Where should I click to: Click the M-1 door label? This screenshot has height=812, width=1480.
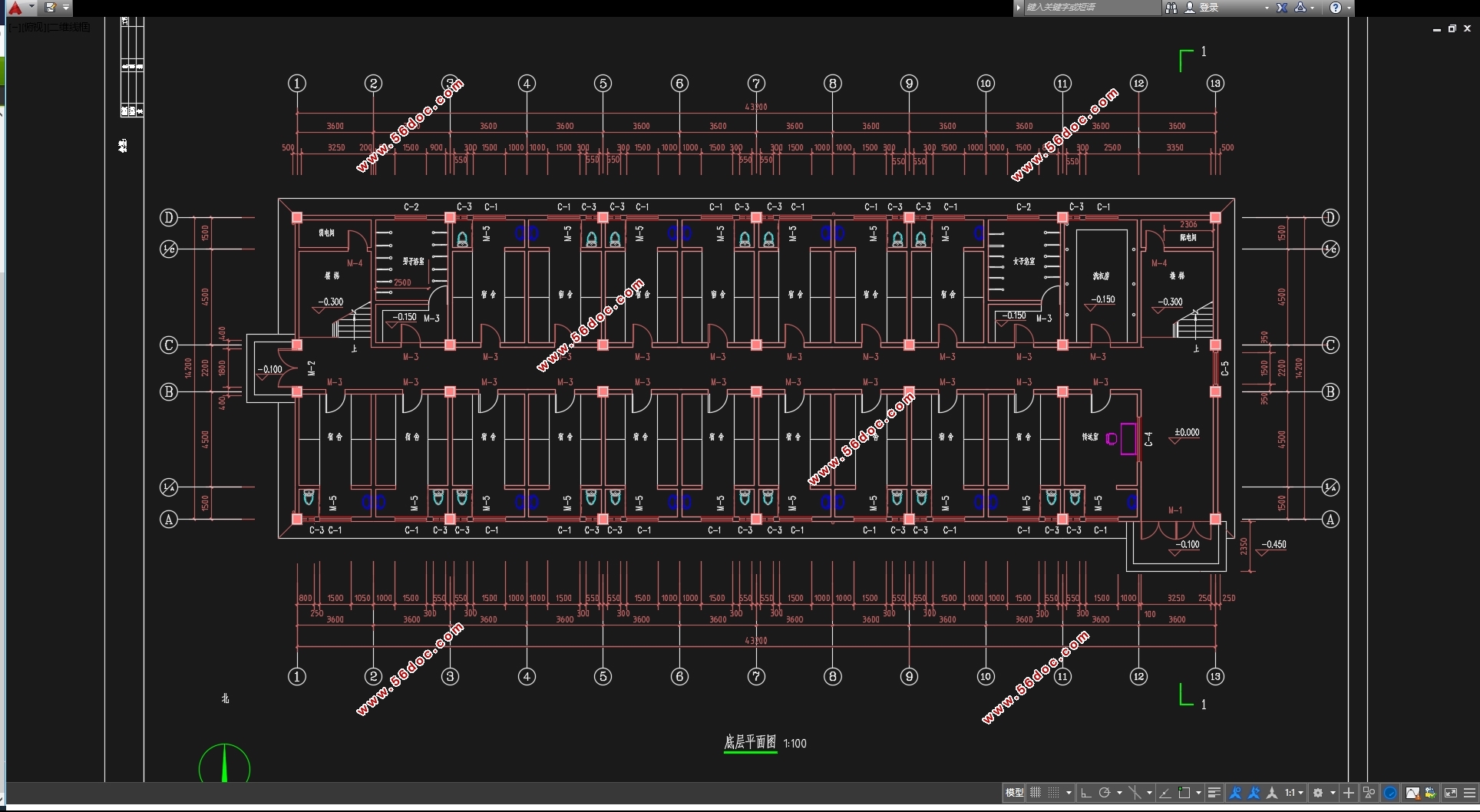pyautogui.click(x=1175, y=510)
